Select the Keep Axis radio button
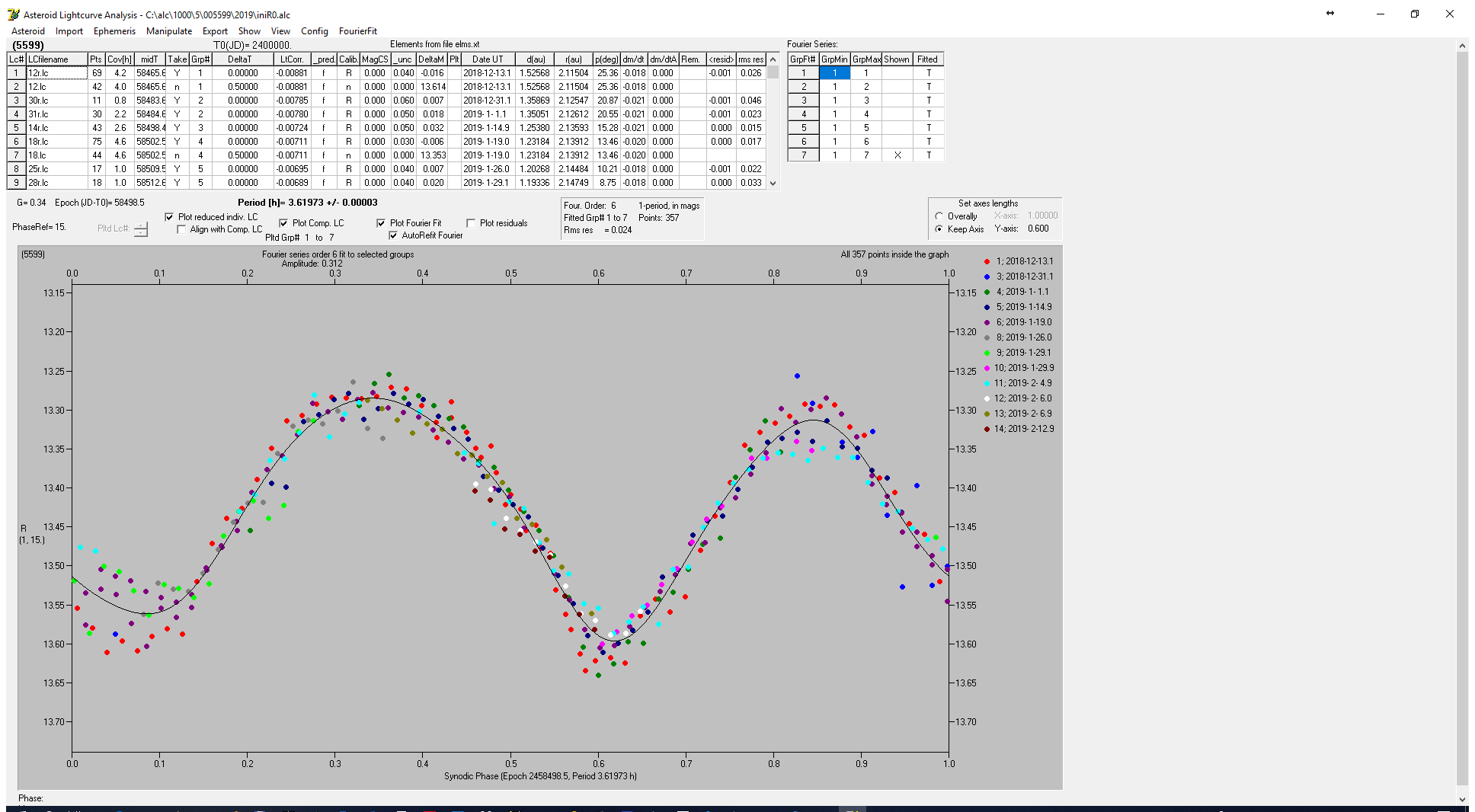Image resolution: width=1475 pixels, height=812 pixels. (x=939, y=229)
